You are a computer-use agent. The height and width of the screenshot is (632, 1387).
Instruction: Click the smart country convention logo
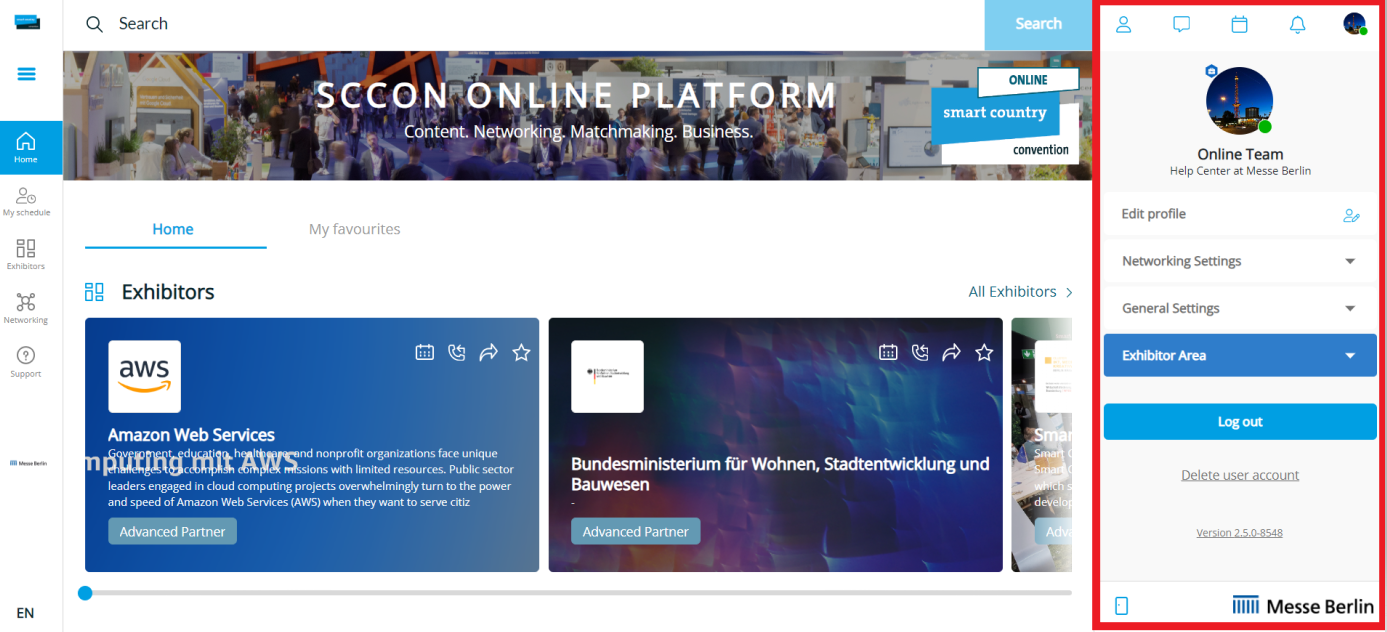pos(1006,115)
